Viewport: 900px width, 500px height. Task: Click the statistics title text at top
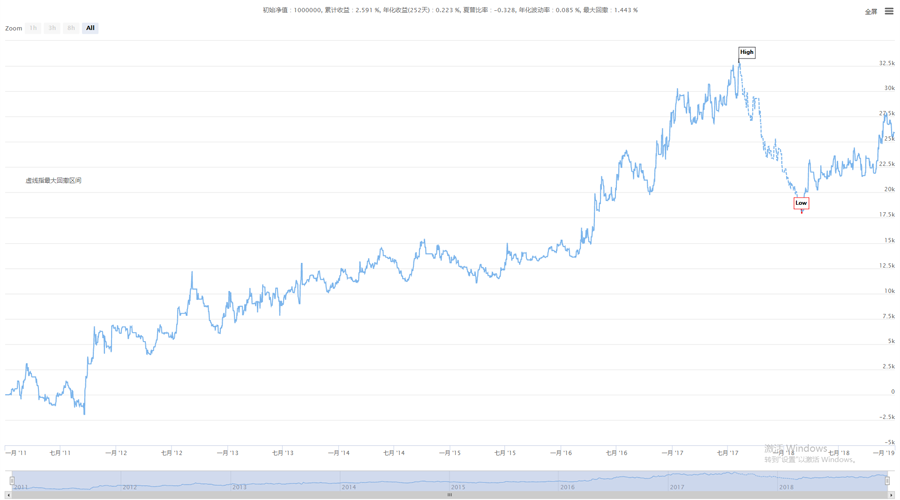point(450,10)
